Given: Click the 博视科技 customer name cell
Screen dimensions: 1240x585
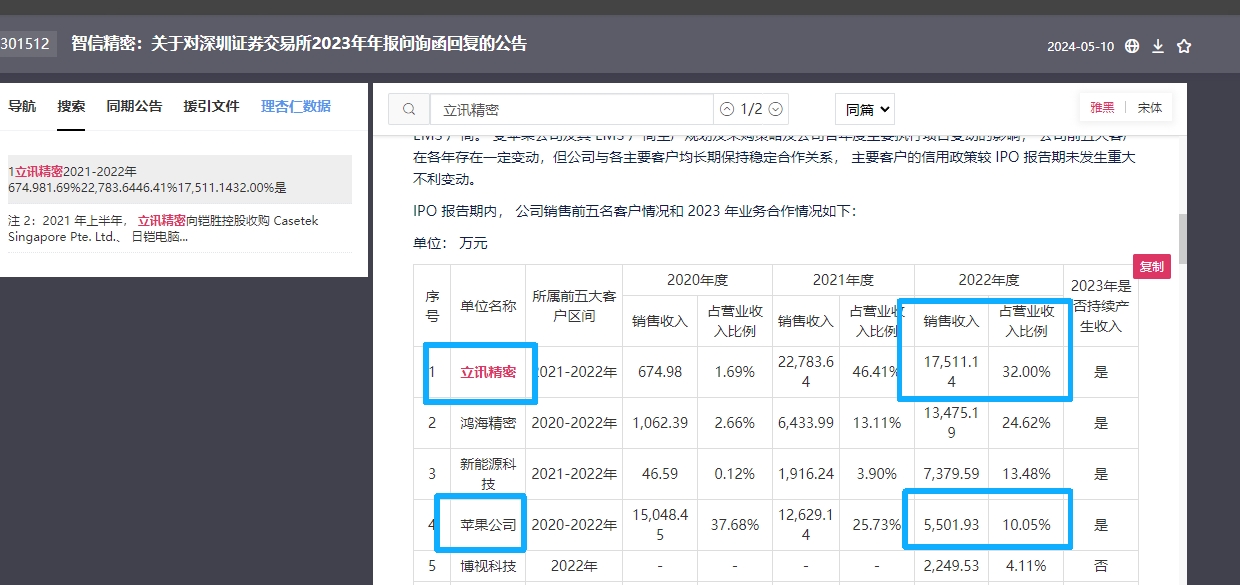Looking at the screenshot, I should pos(488,566).
